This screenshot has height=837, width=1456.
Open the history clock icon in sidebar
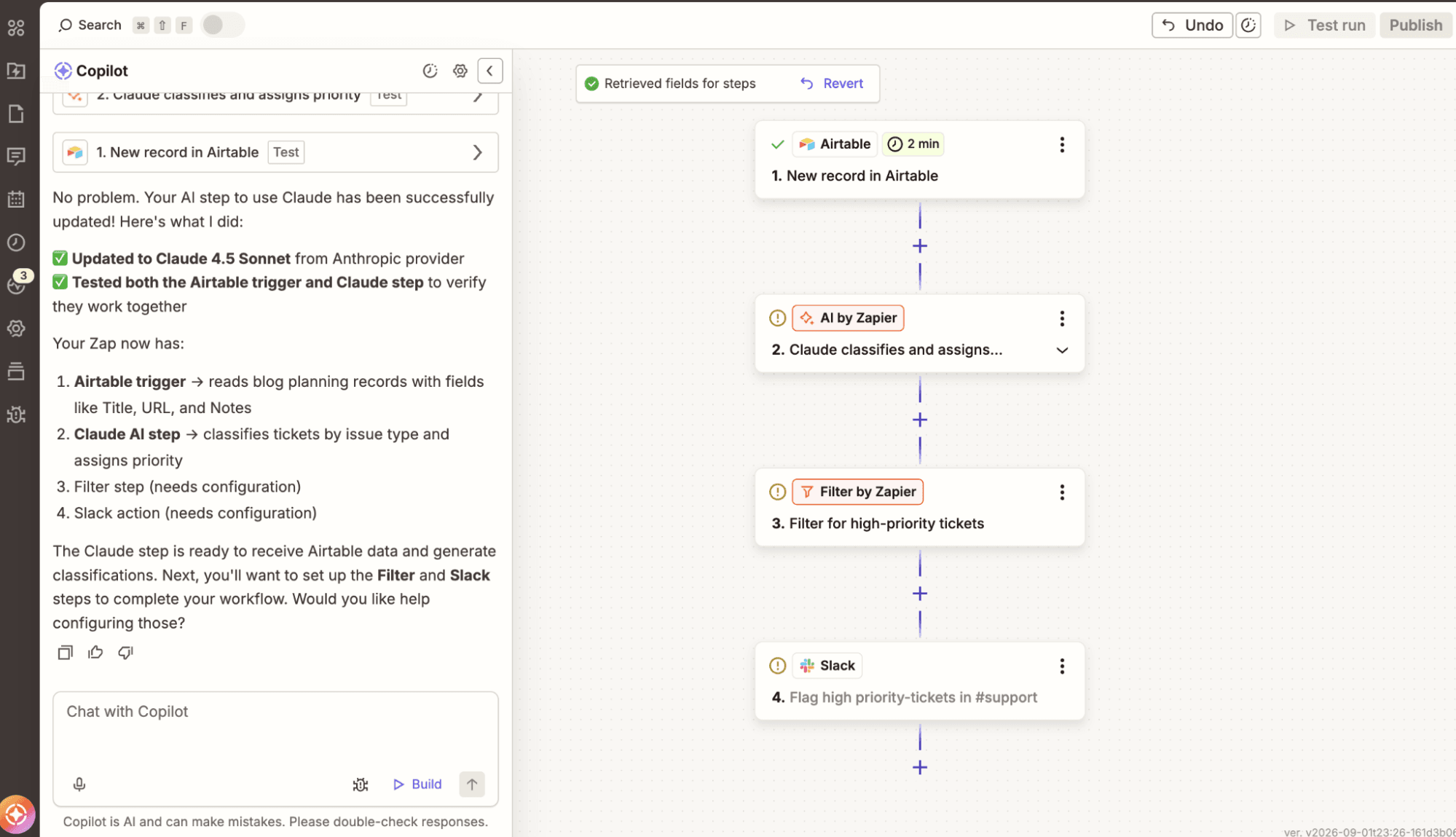pos(16,243)
